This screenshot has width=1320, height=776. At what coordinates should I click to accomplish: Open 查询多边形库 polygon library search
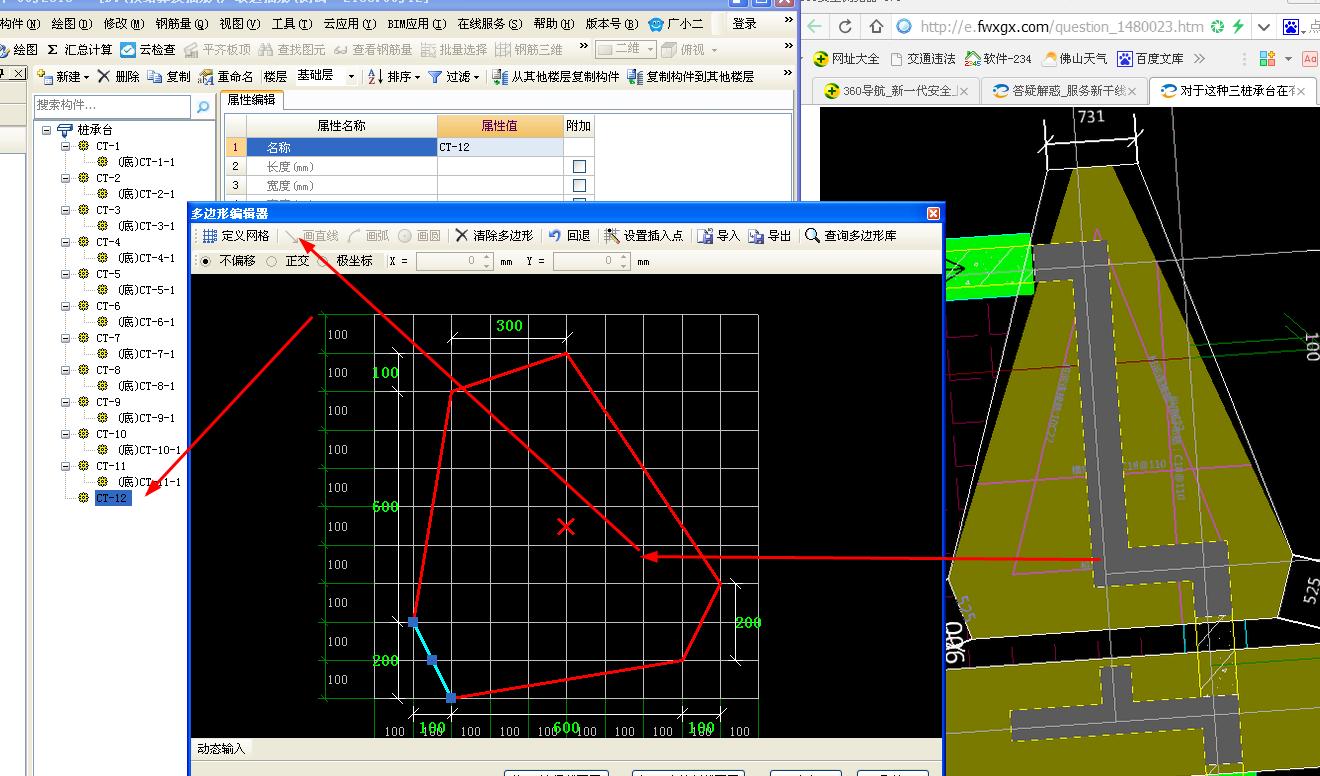tap(851, 236)
